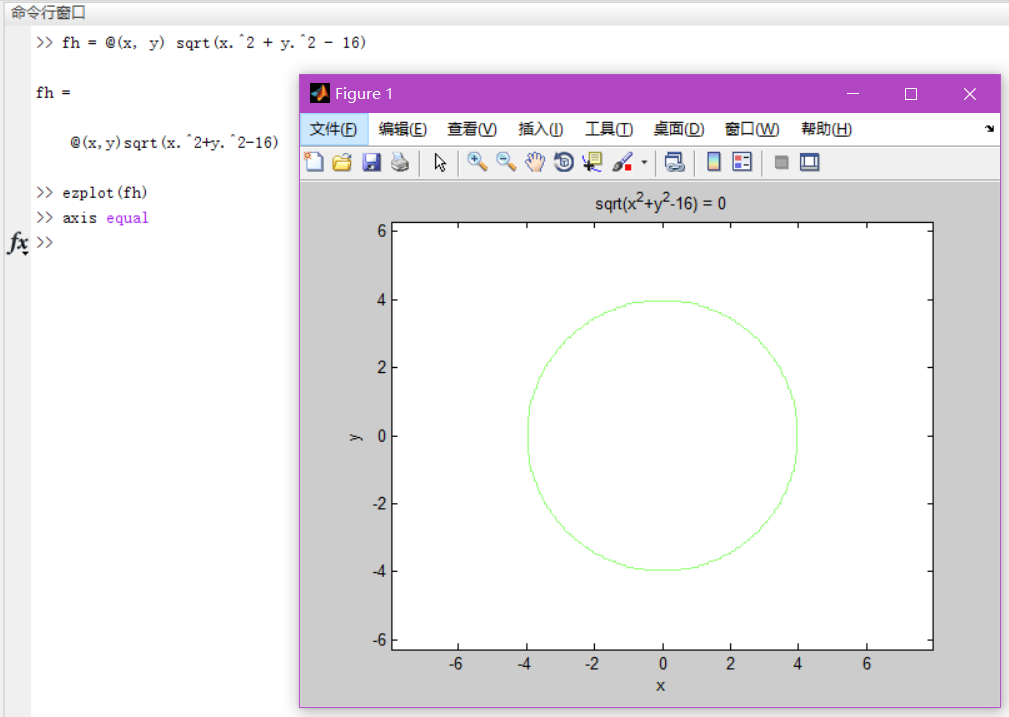Expand the brush color dropdown arrow

point(644,162)
